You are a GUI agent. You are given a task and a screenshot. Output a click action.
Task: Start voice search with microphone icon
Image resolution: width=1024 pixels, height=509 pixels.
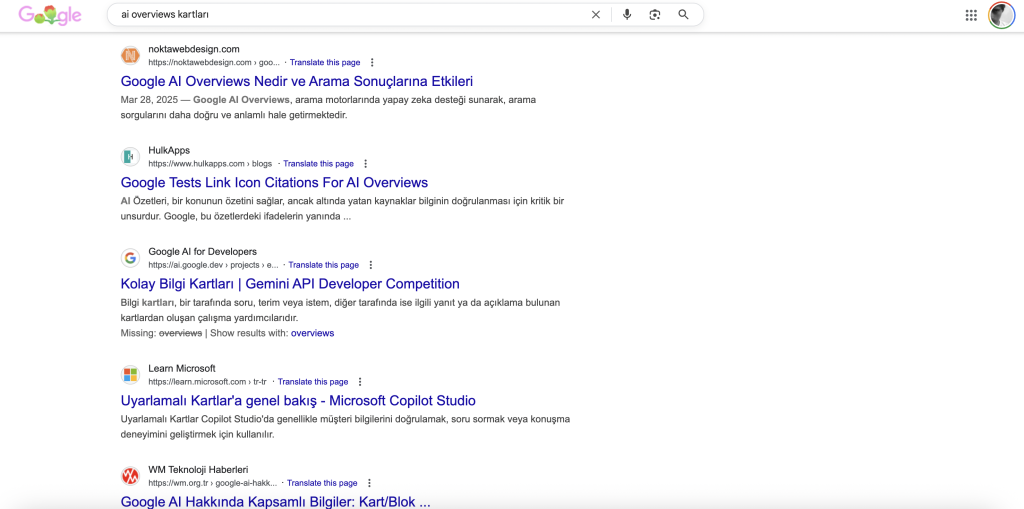click(627, 15)
